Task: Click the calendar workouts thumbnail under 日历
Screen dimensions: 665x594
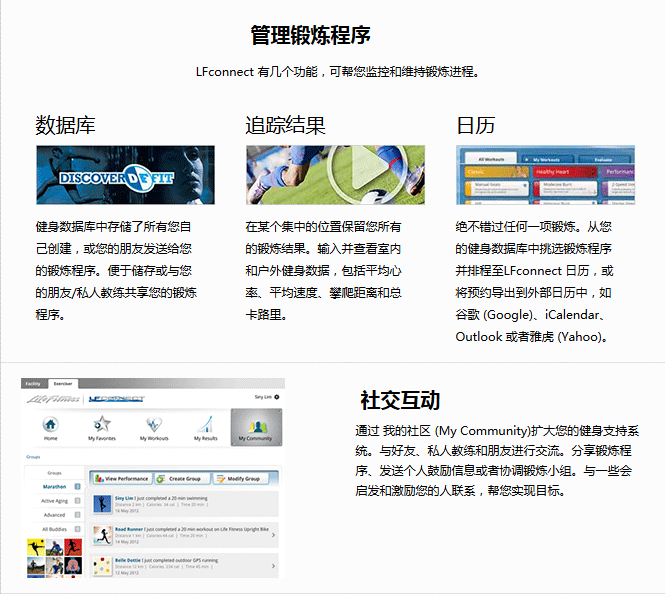Action: tap(545, 175)
